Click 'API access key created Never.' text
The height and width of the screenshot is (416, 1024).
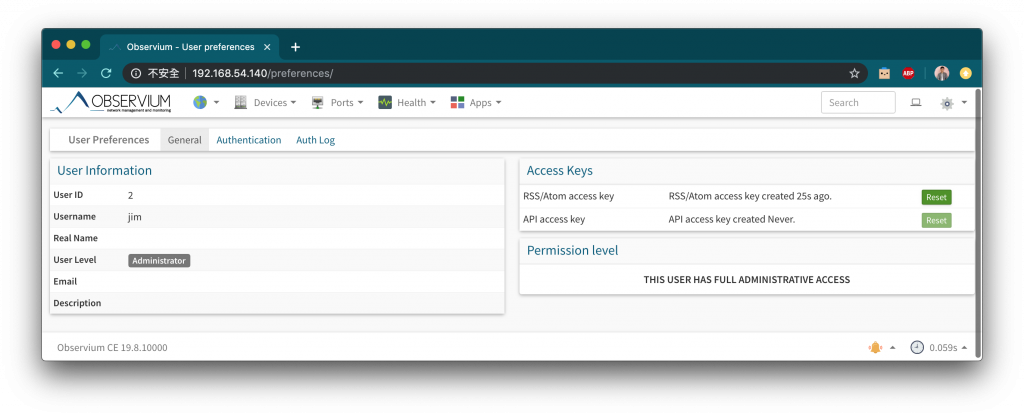[731, 219]
